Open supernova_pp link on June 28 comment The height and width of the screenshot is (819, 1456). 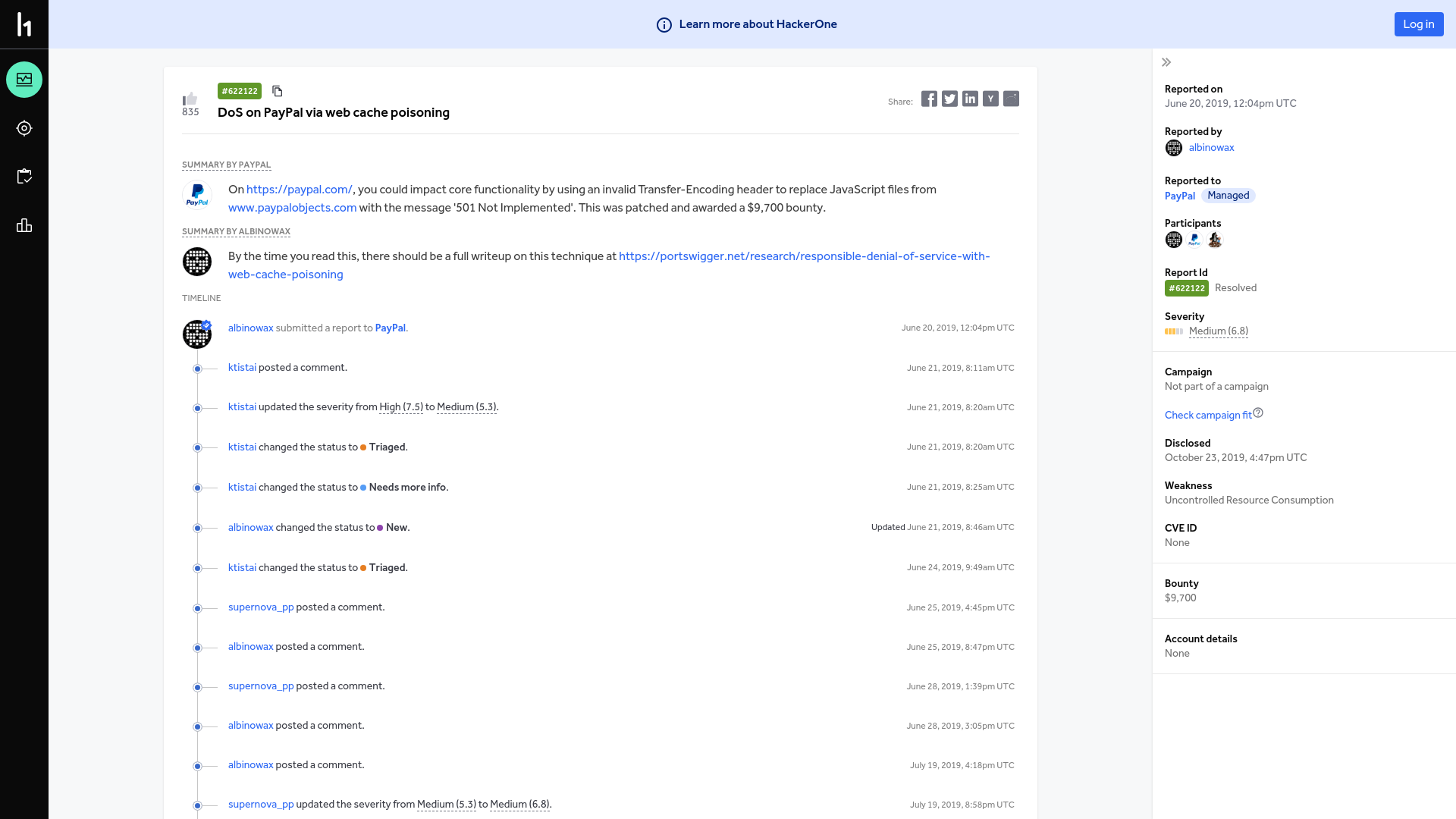point(261,686)
